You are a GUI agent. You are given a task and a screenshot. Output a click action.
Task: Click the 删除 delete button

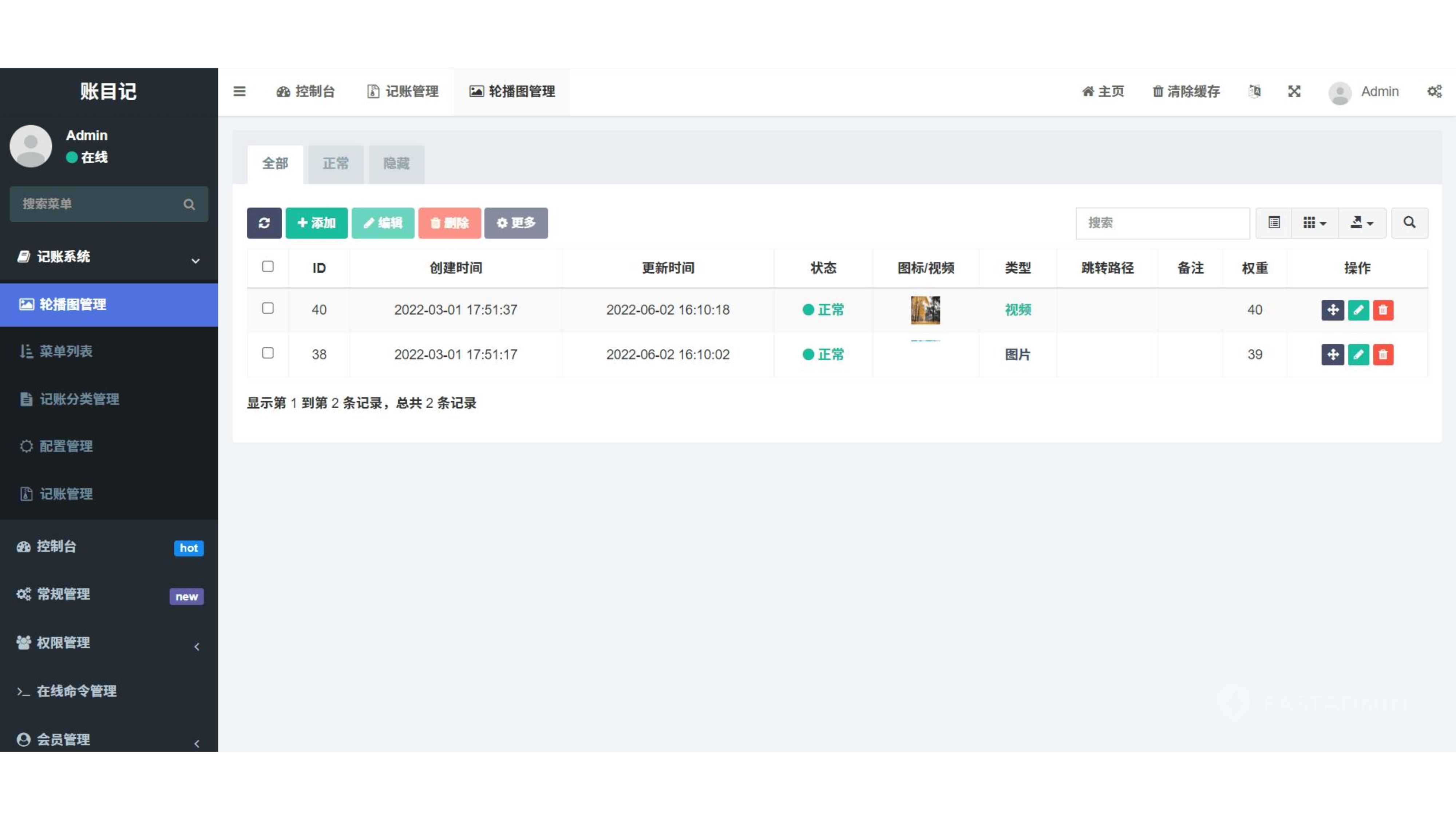click(449, 223)
